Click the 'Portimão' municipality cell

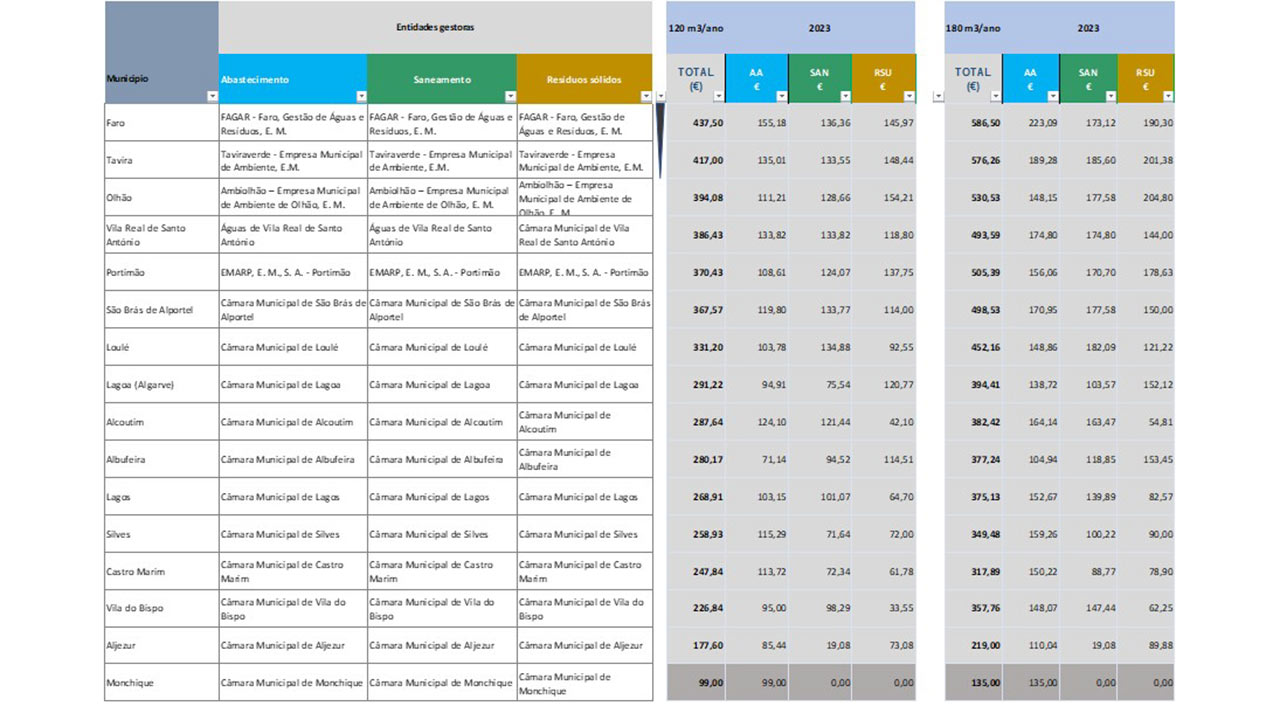(161, 272)
